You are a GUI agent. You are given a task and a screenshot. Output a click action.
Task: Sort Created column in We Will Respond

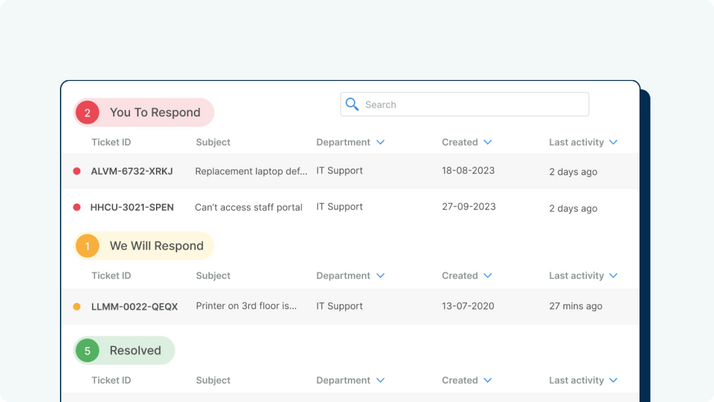click(x=488, y=275)
